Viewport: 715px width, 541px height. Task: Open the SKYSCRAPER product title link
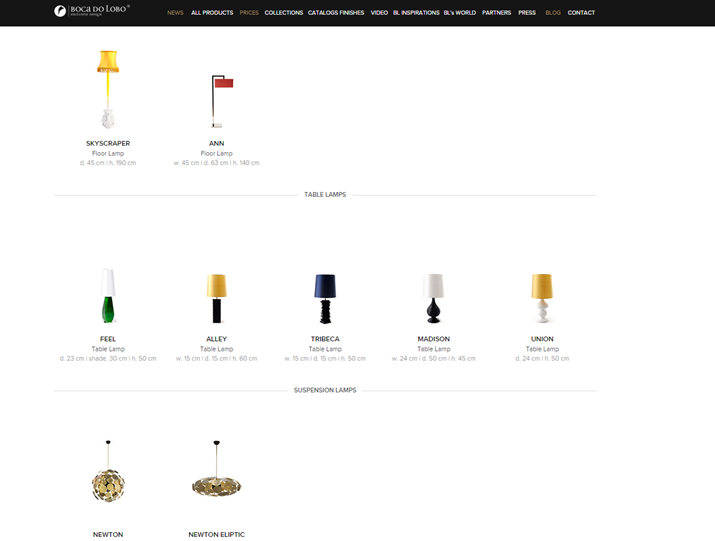pyautogui.click(x=108, y=143)
